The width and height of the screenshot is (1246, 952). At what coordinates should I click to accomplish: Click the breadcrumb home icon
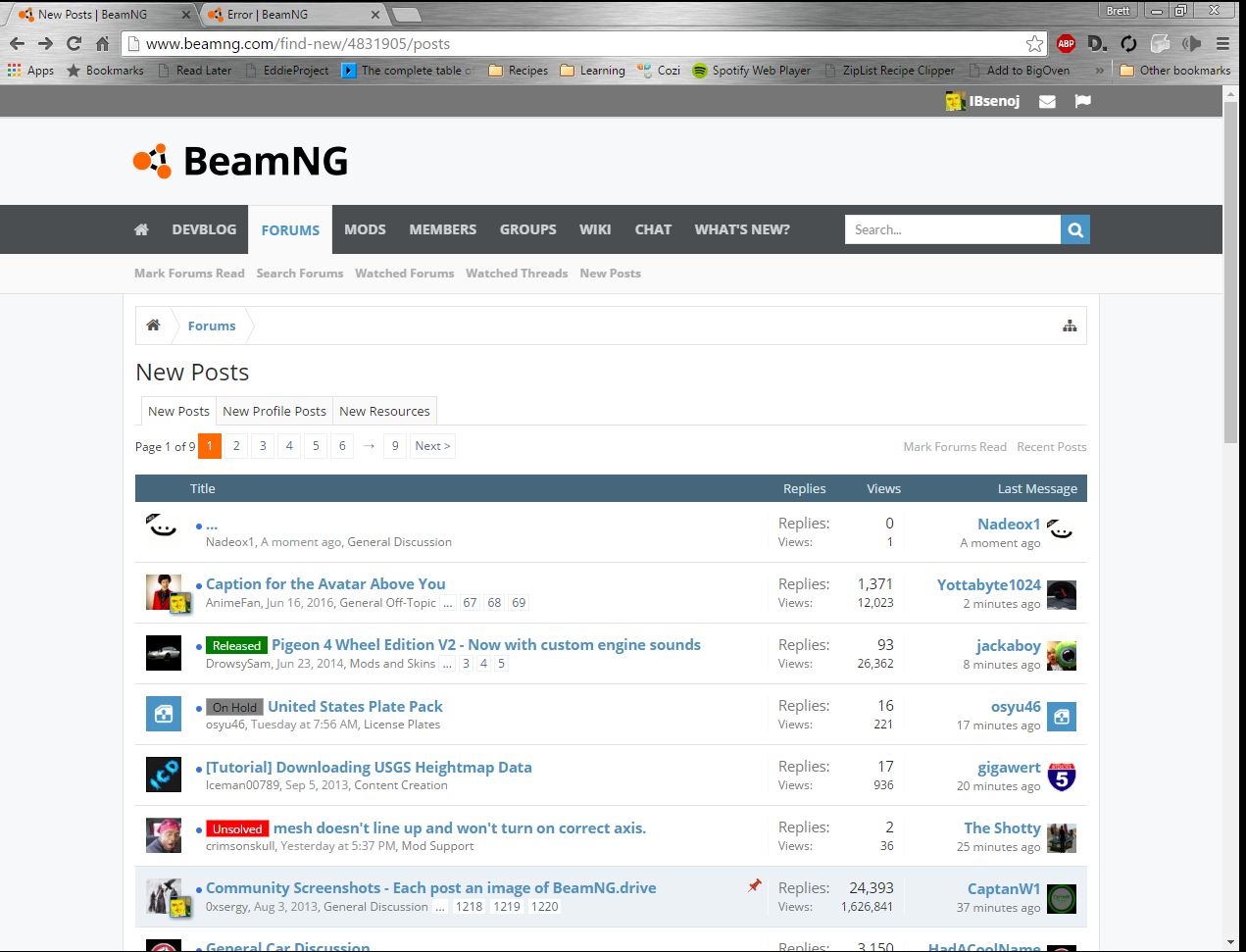(153, 326)
